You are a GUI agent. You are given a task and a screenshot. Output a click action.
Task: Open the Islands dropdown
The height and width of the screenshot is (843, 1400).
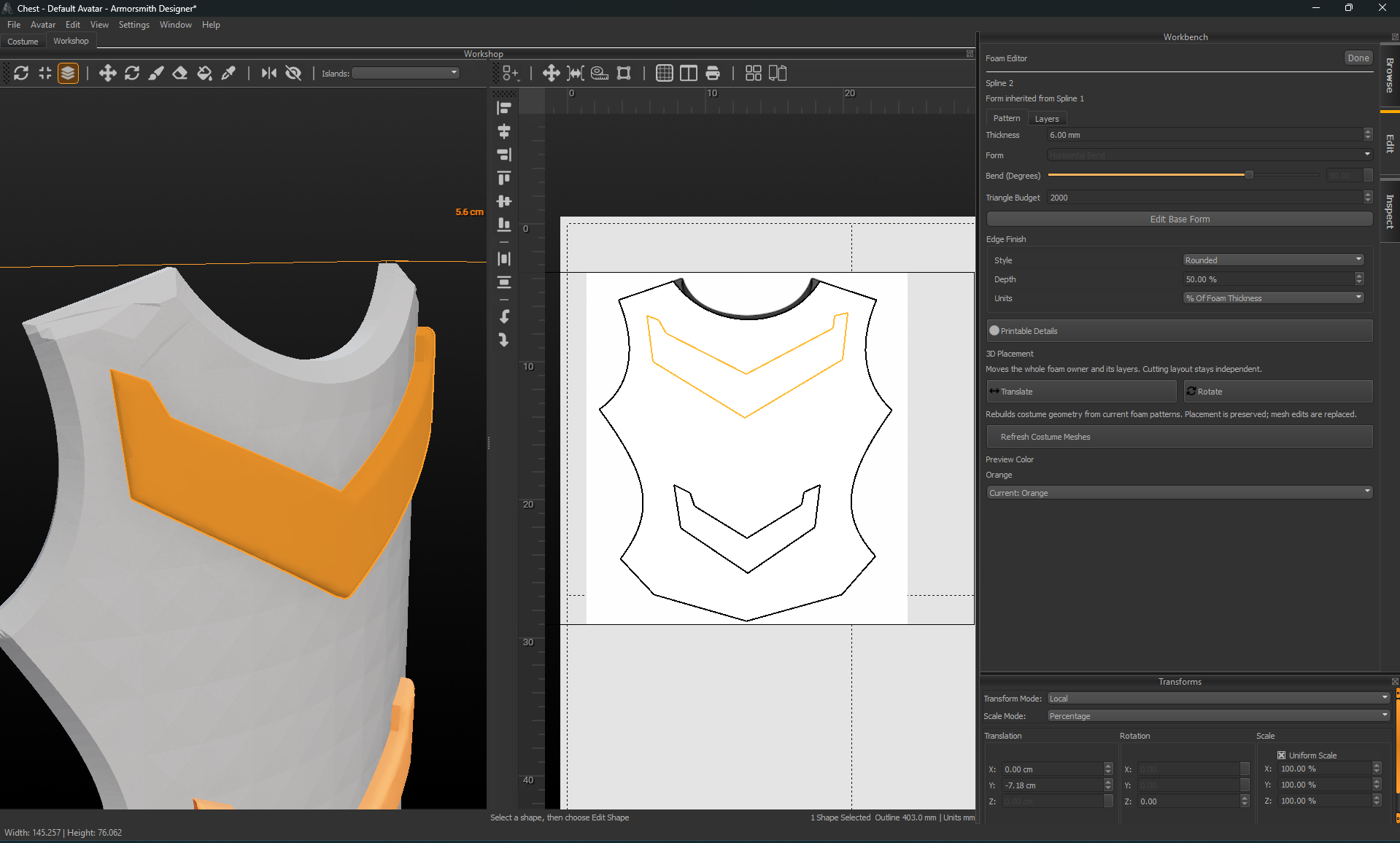[406, 73]
